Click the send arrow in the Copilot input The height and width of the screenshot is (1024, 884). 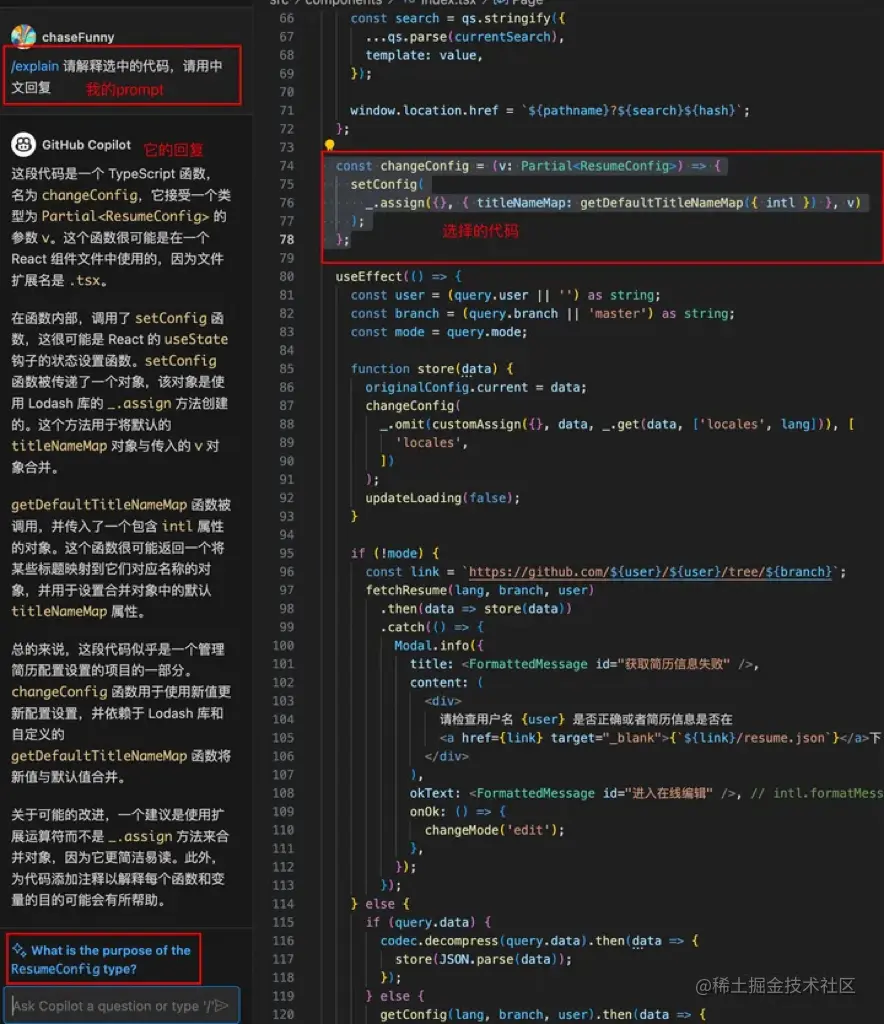(x=225, y=1004)
